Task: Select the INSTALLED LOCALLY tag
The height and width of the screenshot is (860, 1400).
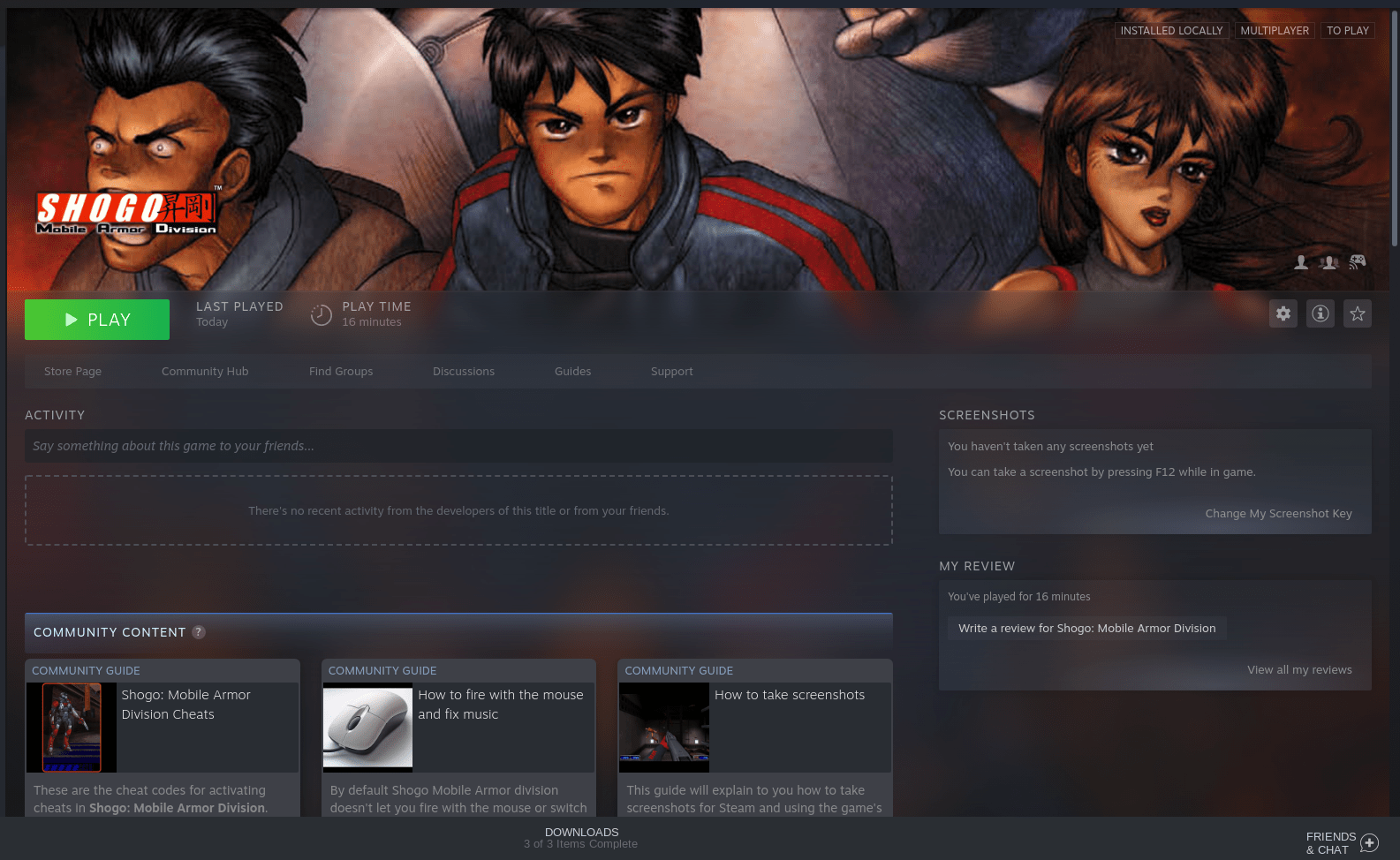Action: 1172,31
